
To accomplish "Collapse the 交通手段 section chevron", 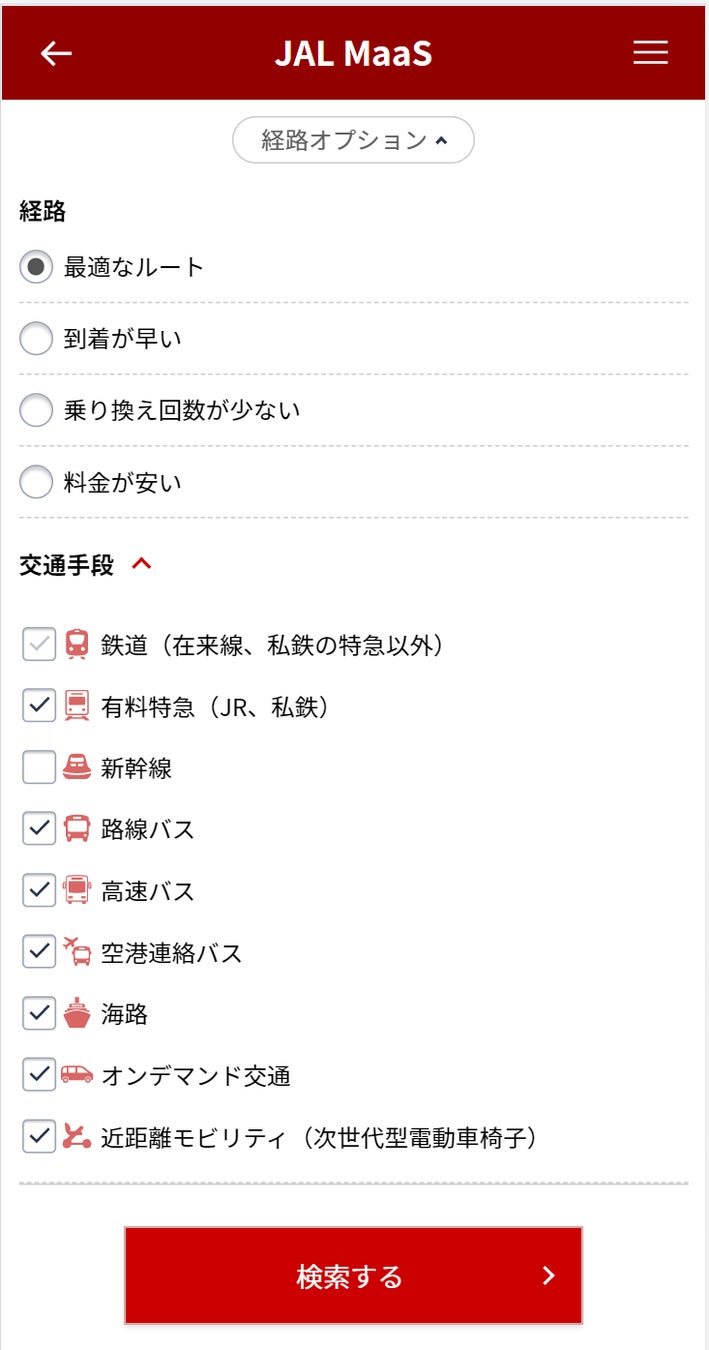I will [142, 565].
